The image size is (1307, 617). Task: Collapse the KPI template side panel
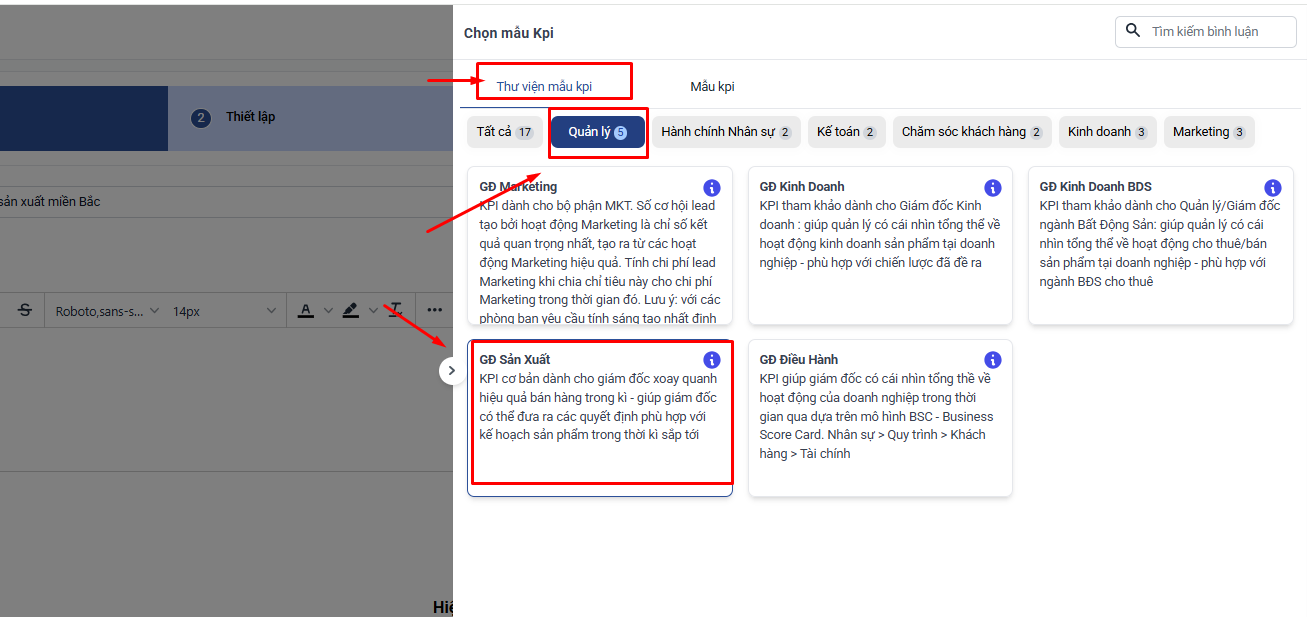point(451,370)
